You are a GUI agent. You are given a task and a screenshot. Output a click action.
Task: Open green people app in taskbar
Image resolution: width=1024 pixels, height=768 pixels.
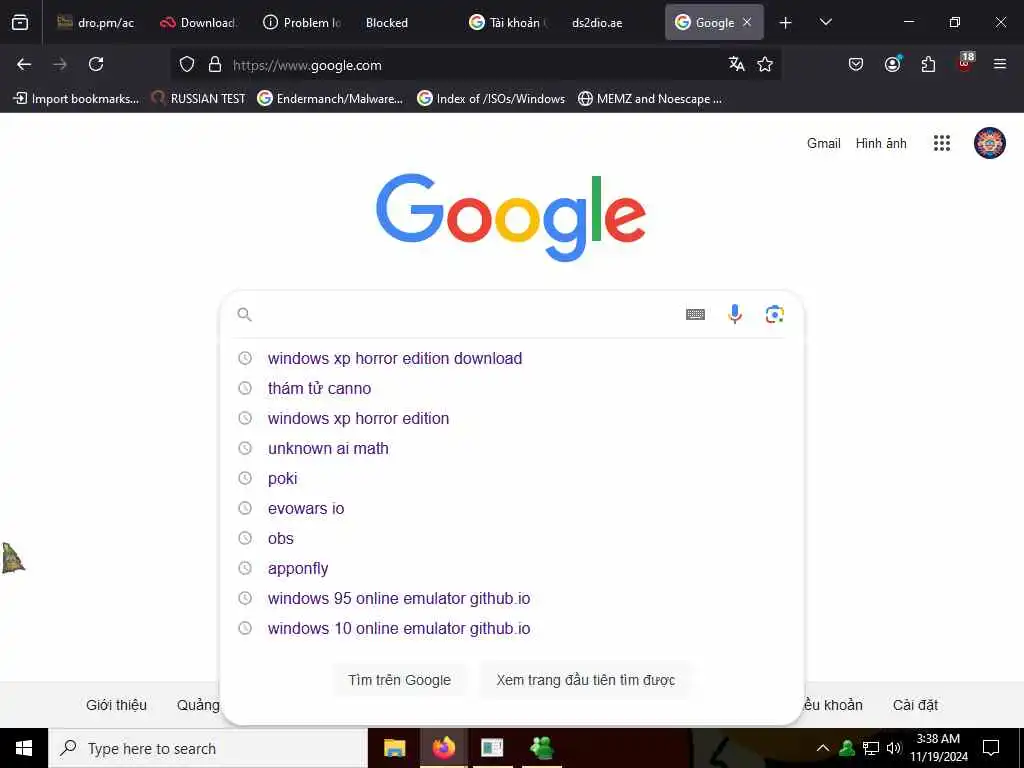click(542, 748)
